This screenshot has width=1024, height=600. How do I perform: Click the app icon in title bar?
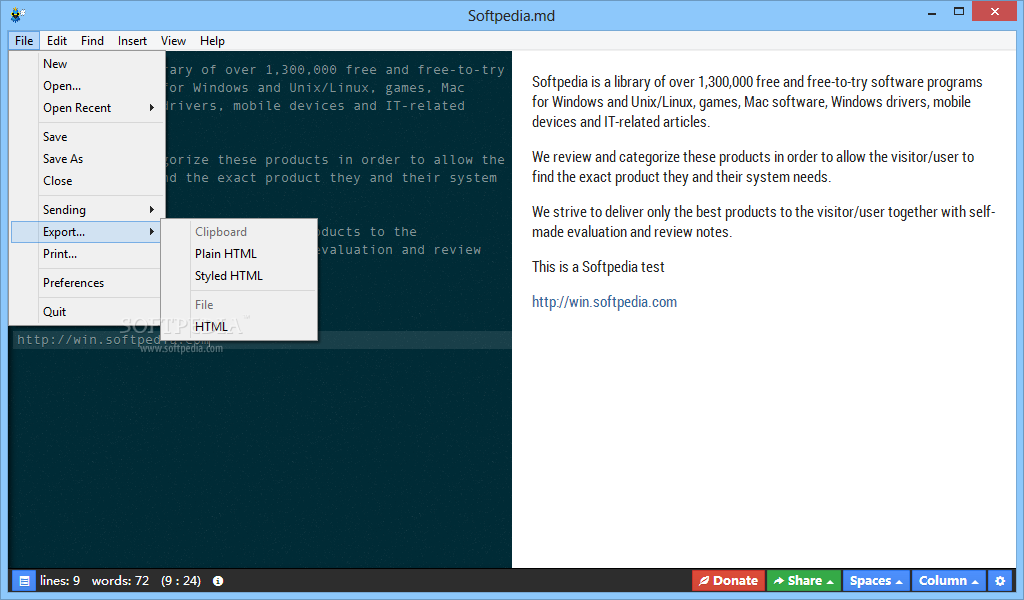click(x=18, y=14)
